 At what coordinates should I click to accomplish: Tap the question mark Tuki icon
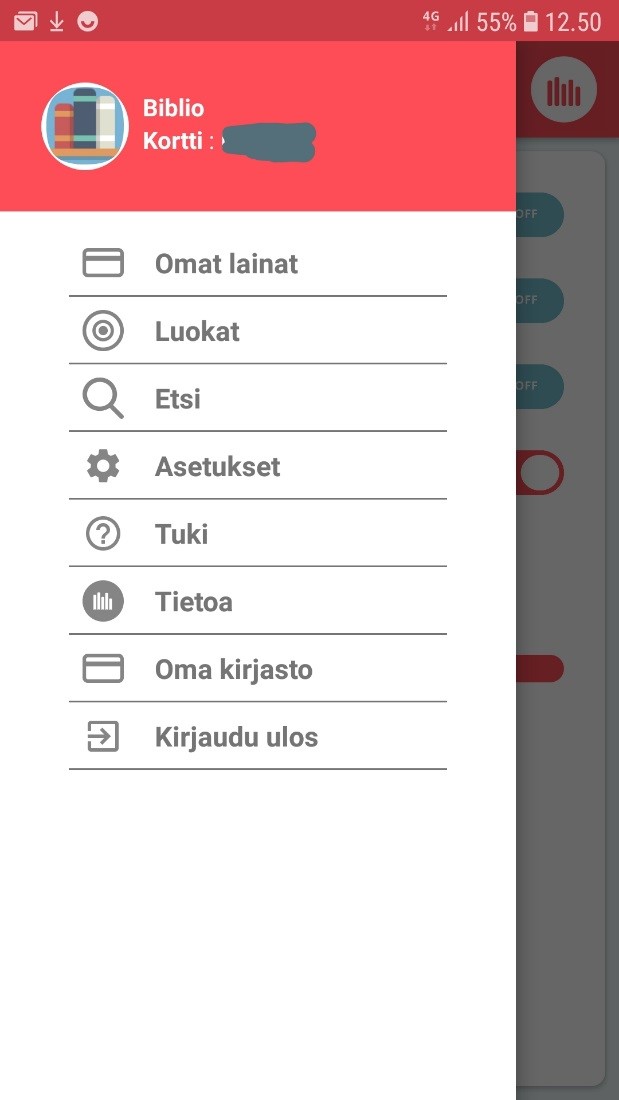click(103, 534)
